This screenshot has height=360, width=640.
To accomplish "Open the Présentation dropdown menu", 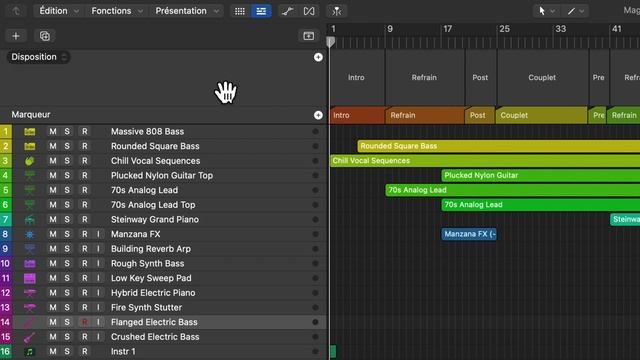I will pyautogui.click(x=187, y=11).
